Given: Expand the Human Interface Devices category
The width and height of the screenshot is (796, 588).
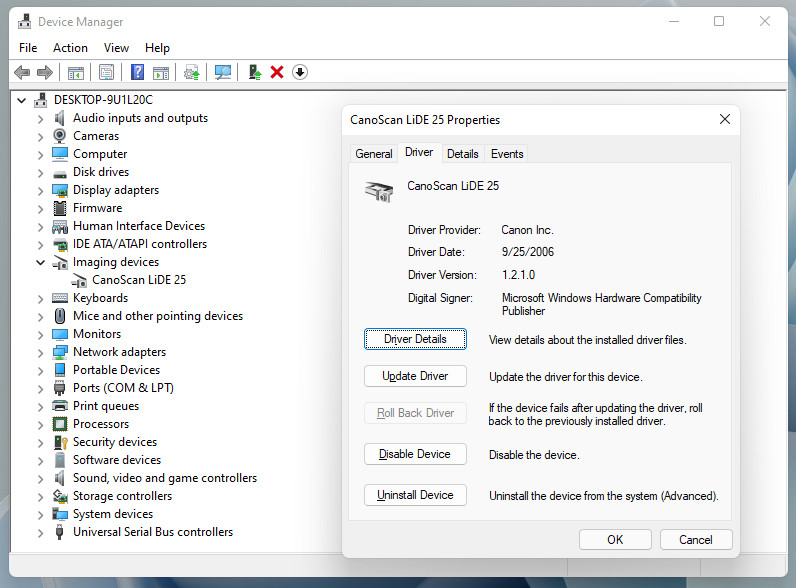Looking at the screenshot, I should point(40,226).
